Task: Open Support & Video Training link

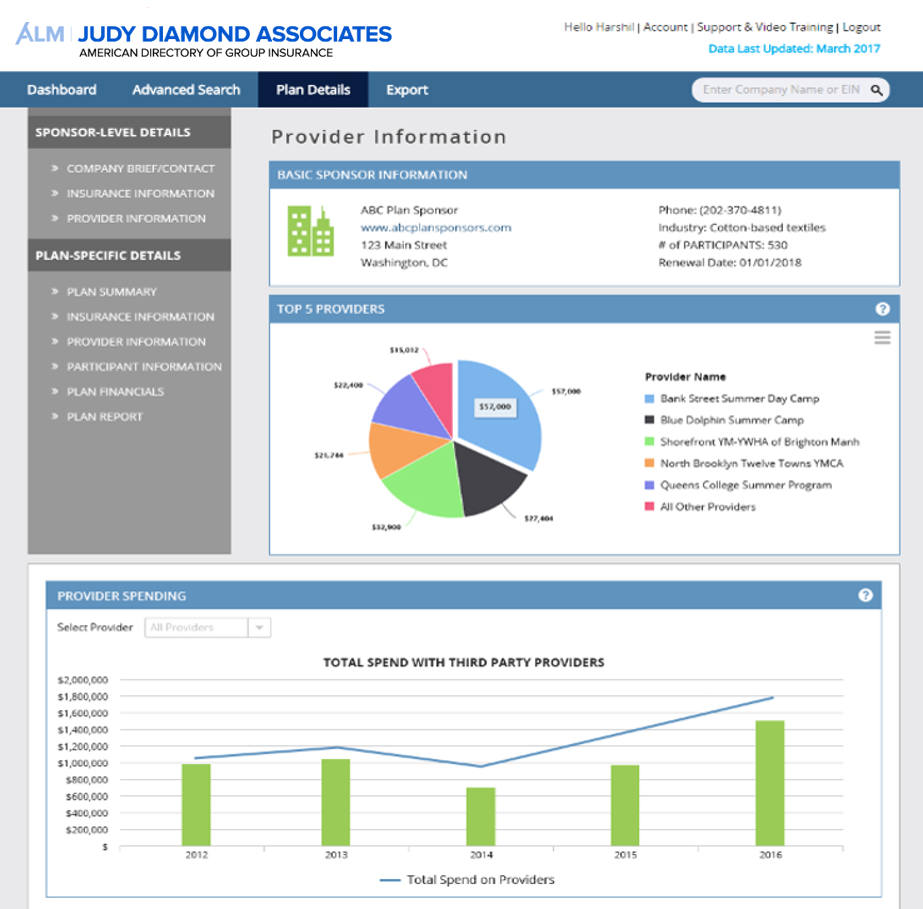Action: 765,27
